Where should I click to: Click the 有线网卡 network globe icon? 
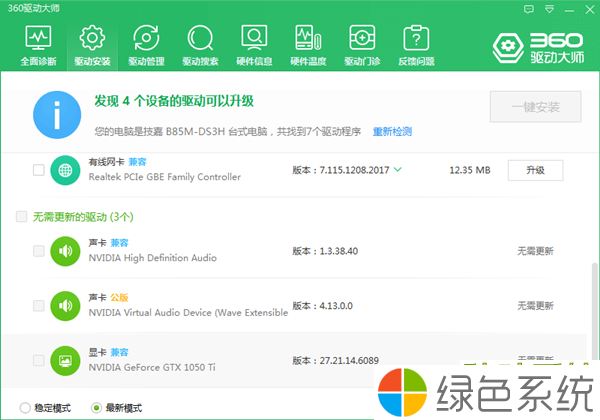pos(65,170)
